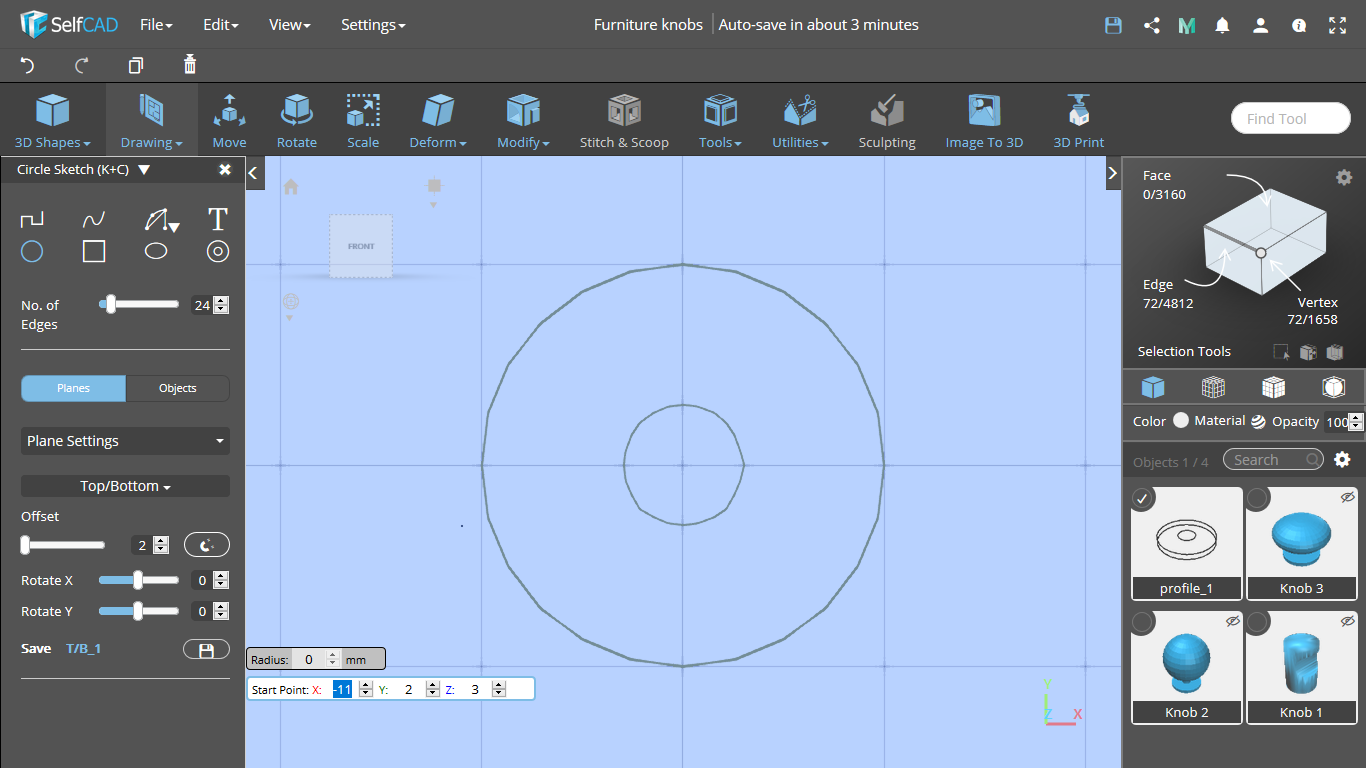Viewport: 1366px width, 768px height.
Task: Toggle the profile_1 selection checkbox
Action: pos(1142,498)
